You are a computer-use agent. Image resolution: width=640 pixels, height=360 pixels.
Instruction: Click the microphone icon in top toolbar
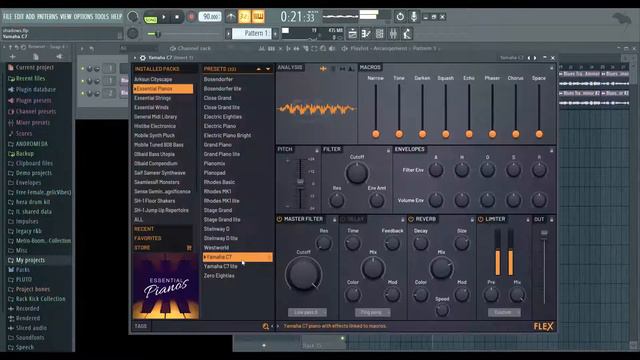[414, 17]
